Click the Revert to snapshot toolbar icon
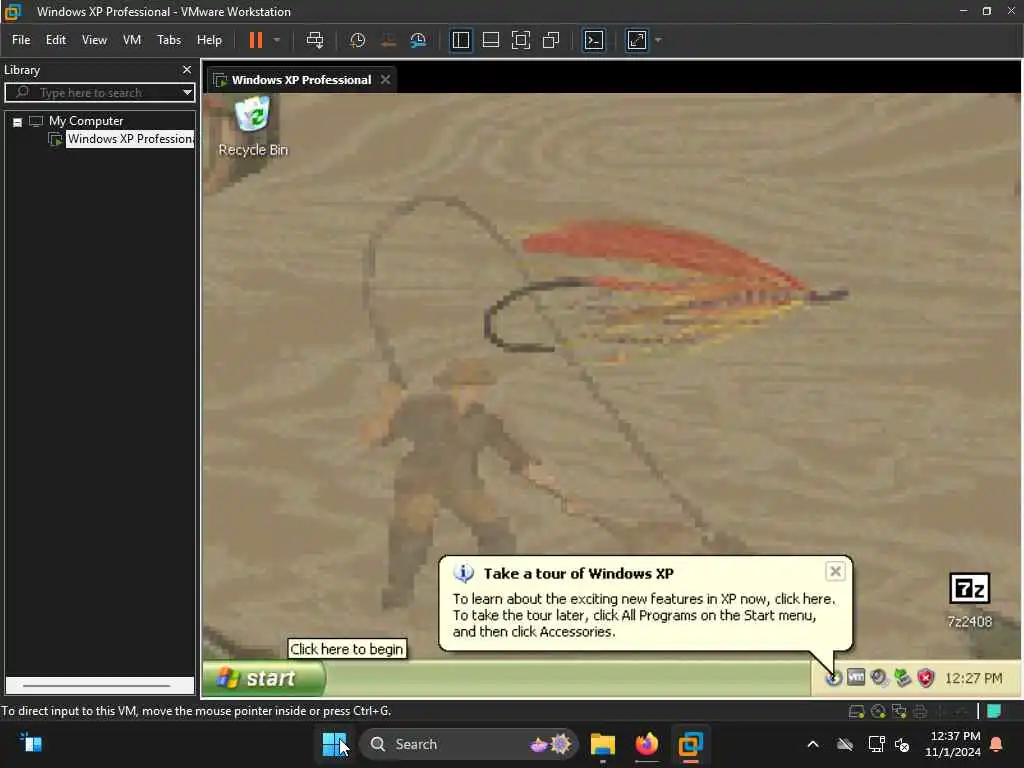The width and height of the screenshot is (1024, 768). (388, 40)
